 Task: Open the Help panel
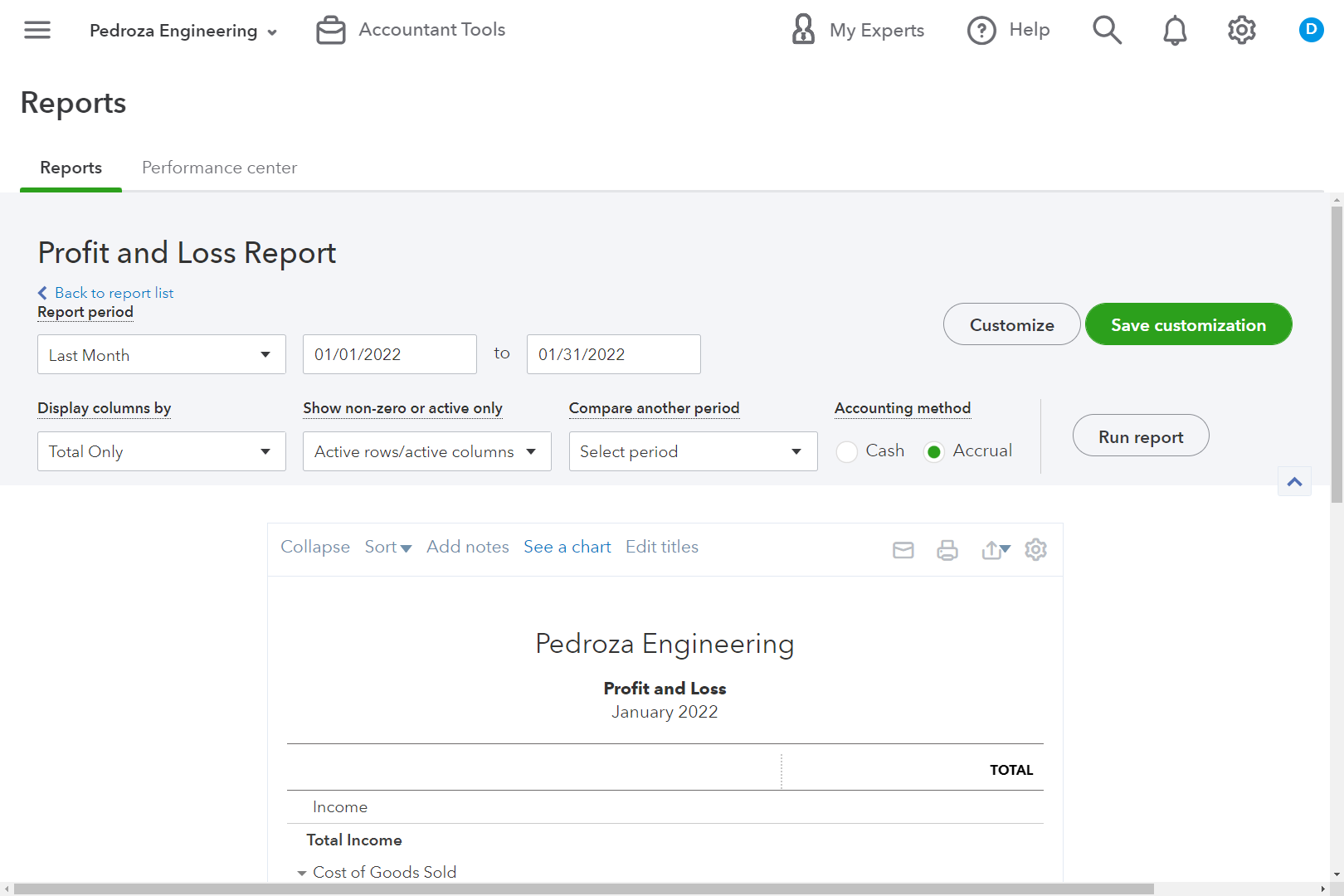(x=1009, y=30)
